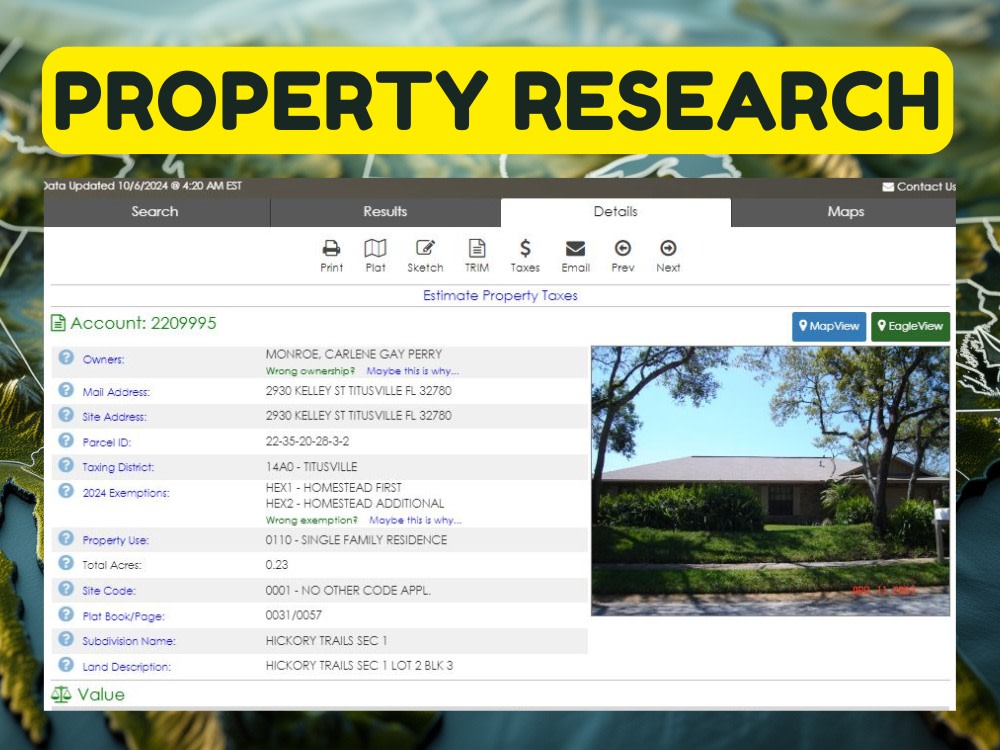Switch to the Search tab
This screenshot has width=1000, height=750.
click(155, 212)
